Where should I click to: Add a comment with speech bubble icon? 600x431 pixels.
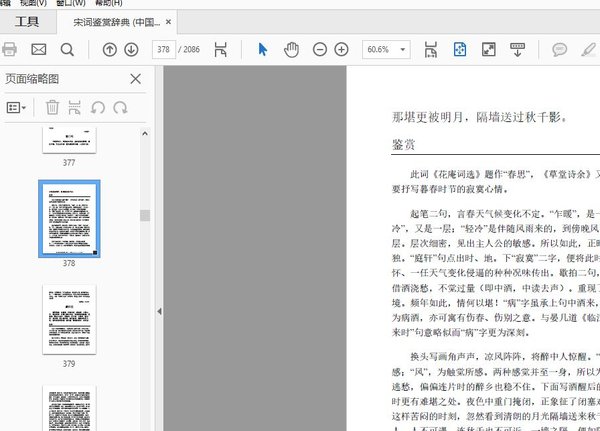point(560,49)
